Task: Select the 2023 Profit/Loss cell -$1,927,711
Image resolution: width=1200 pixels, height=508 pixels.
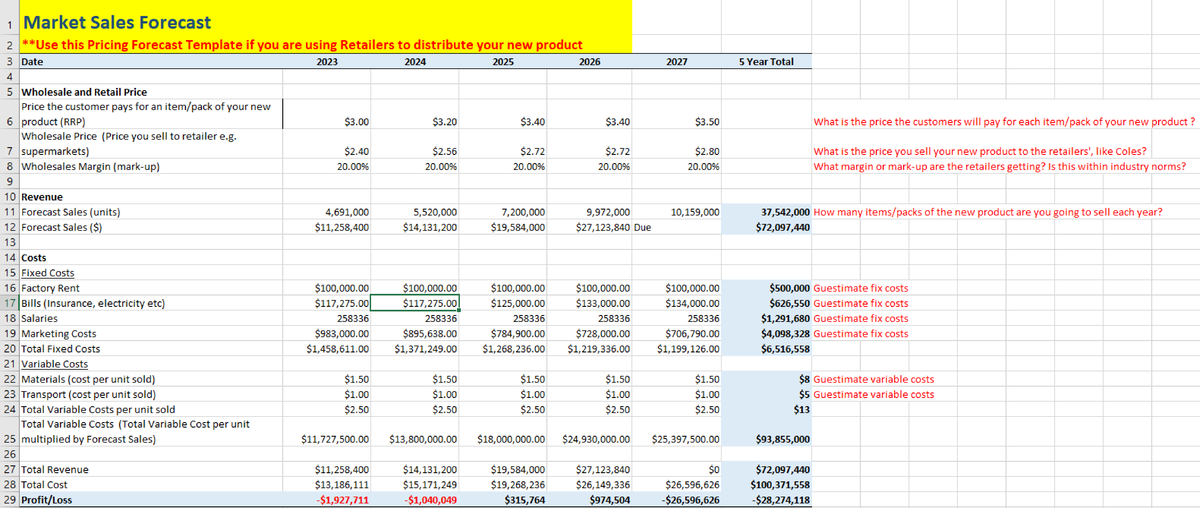Action: (341, 499)
